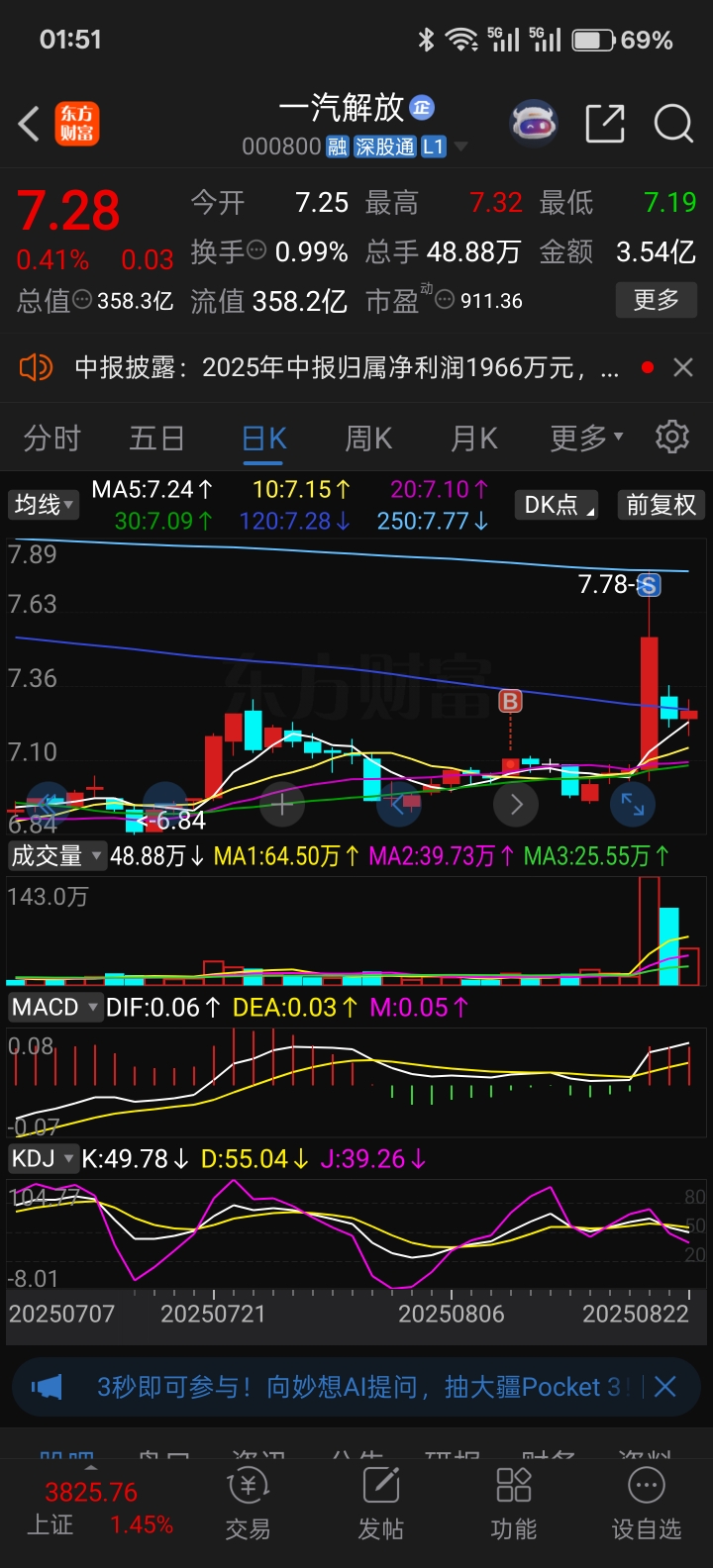The width and height of the screenshot is (713, 1568).
Task: Switch to 月K chart tab
Action: 474,439
